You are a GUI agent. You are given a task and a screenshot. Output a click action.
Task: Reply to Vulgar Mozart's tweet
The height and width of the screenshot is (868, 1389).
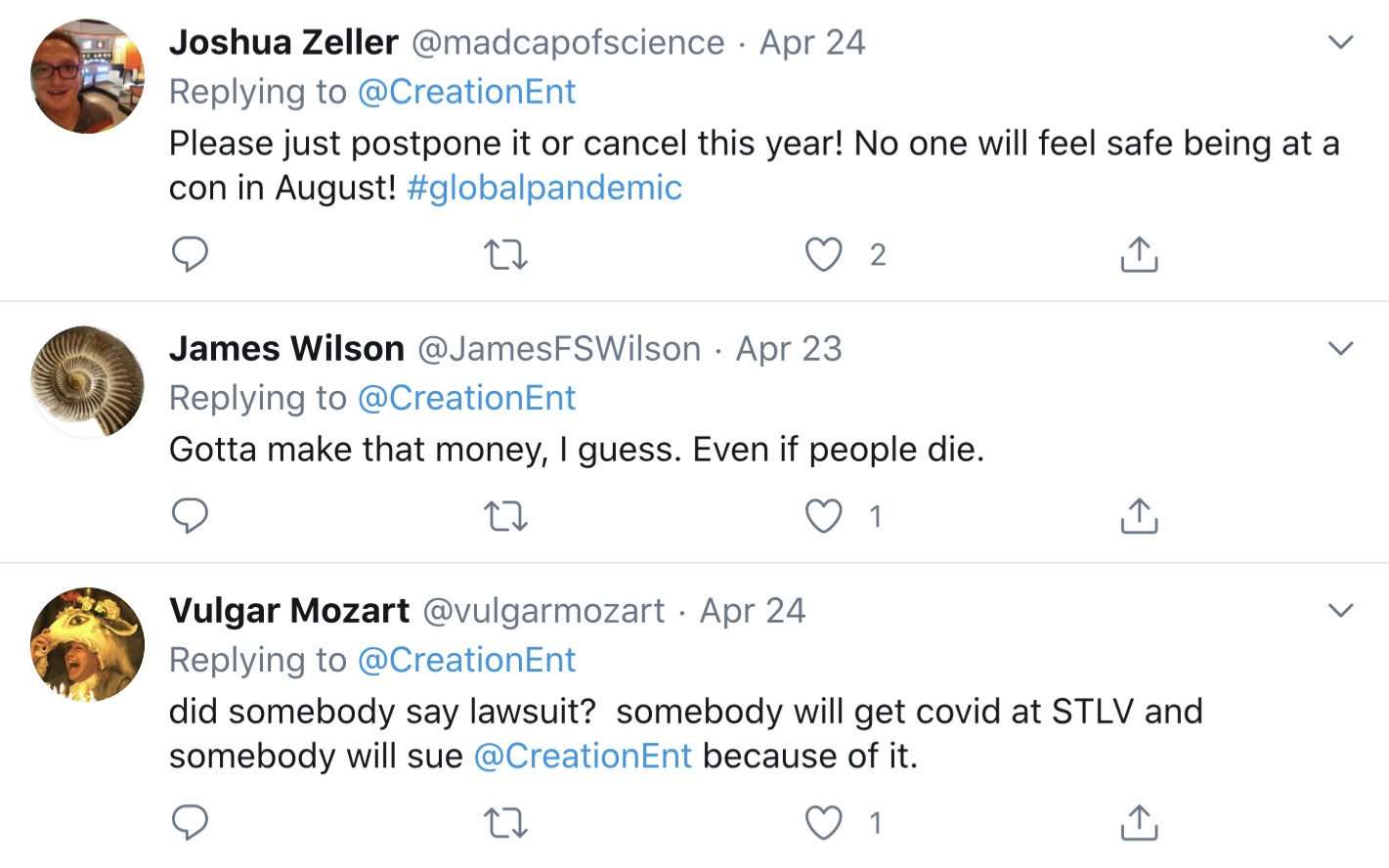[x=190, y=823]
